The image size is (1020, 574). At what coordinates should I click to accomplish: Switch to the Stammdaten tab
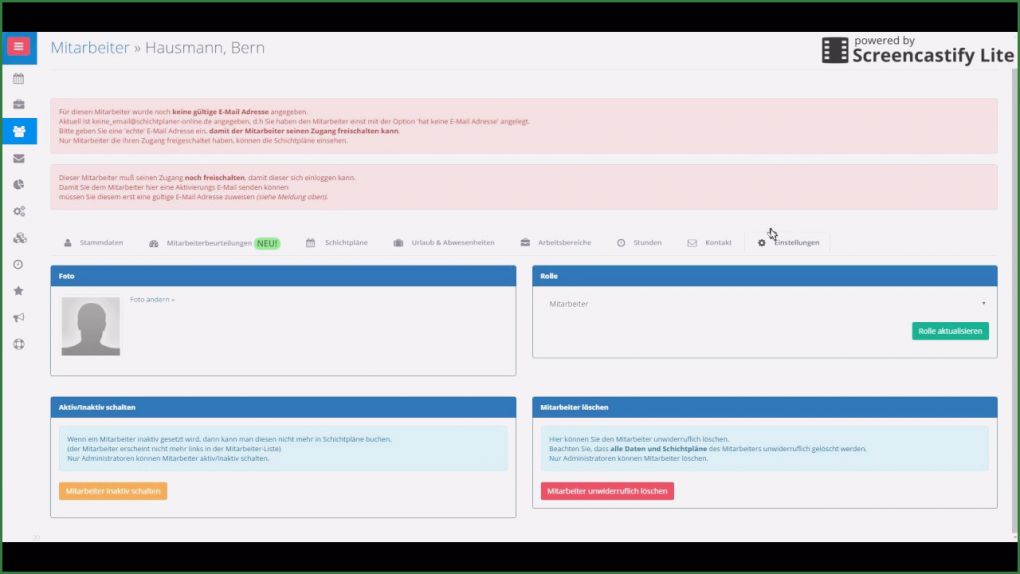(x=94, y=243)
